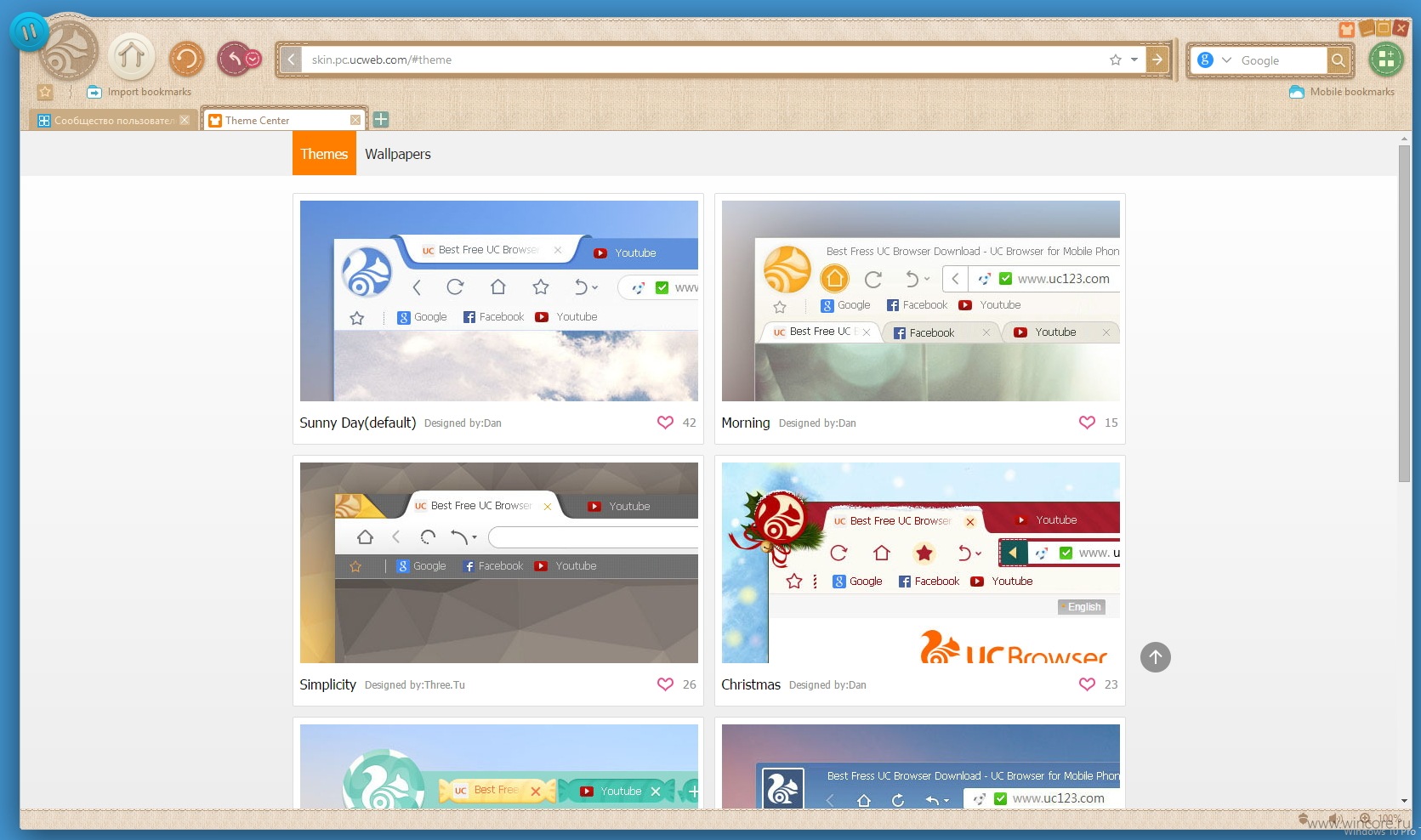
Task: Select the Themes page tab
Action: click(x=324, y=154)
